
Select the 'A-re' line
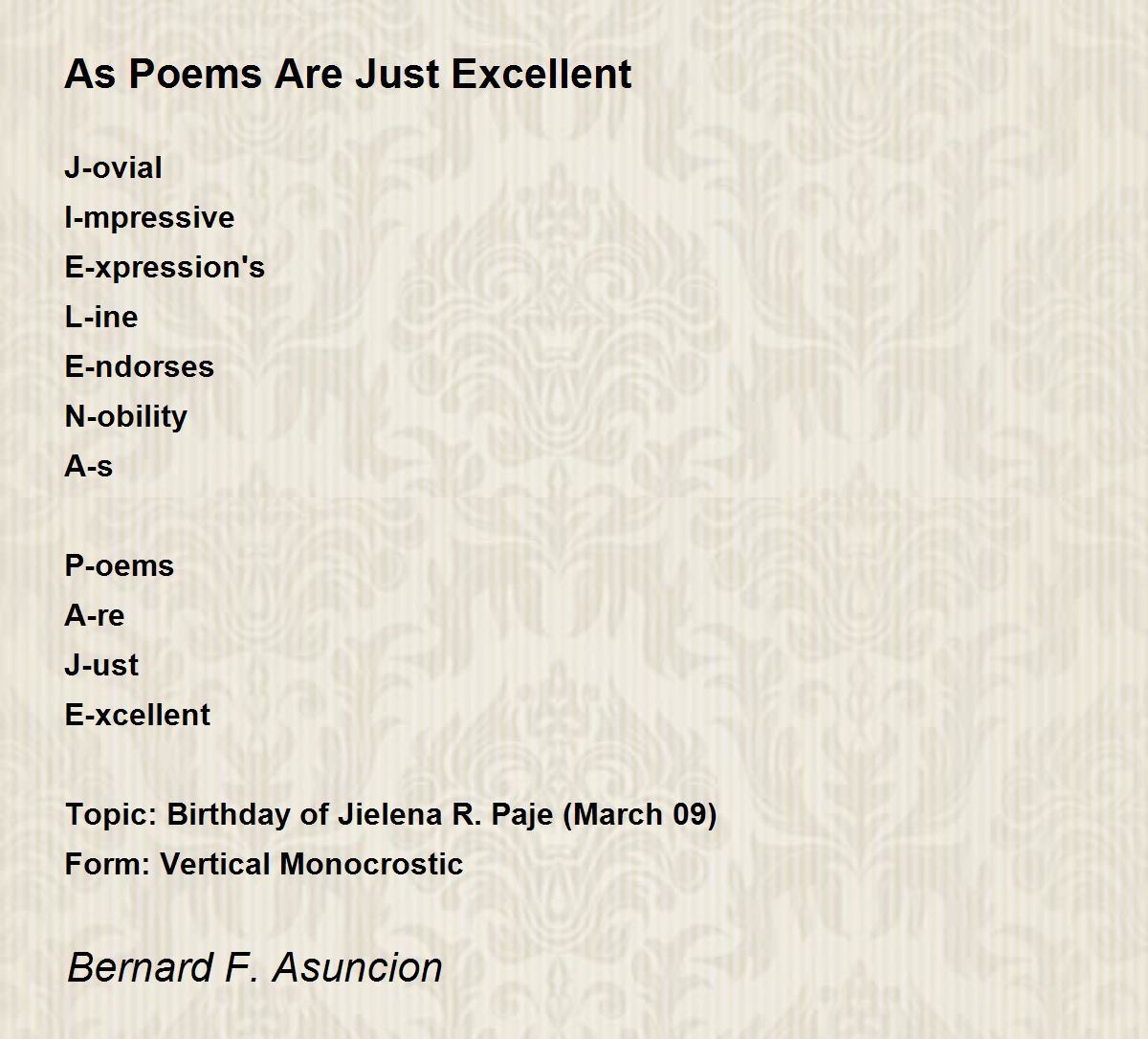95,615
